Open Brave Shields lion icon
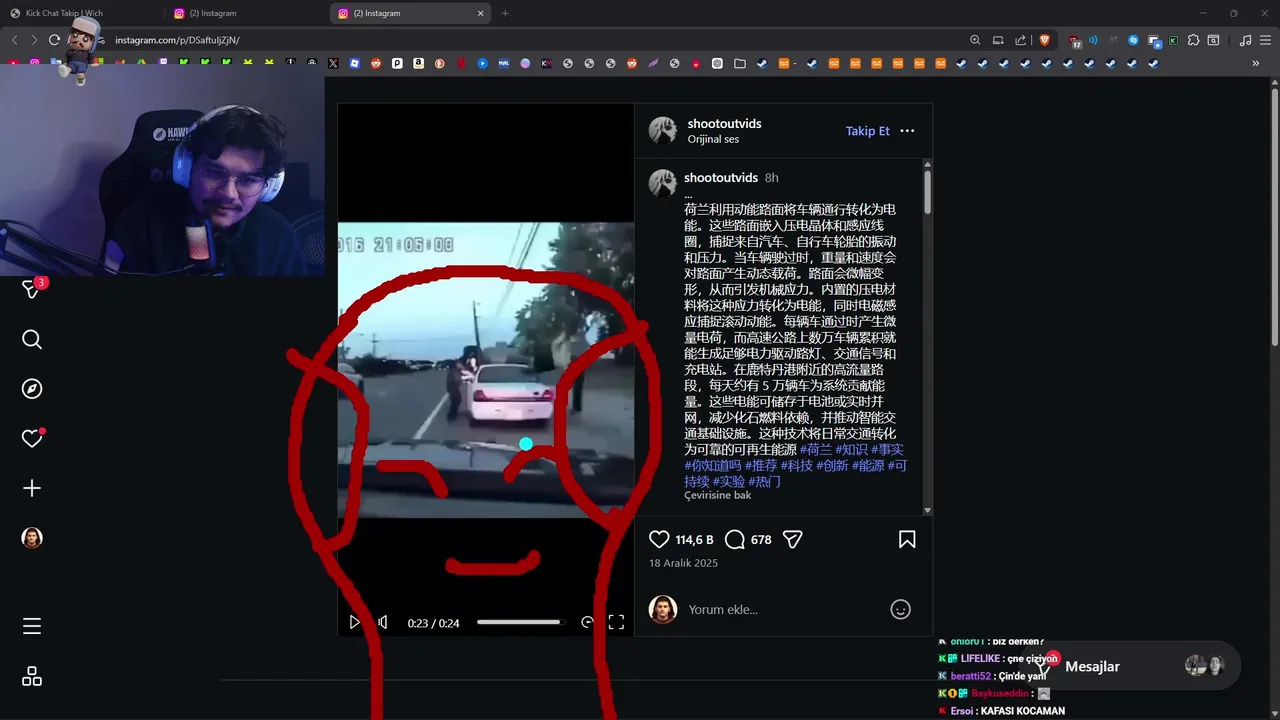Viewport: 1280px width, 720px height. point(1045,40)
